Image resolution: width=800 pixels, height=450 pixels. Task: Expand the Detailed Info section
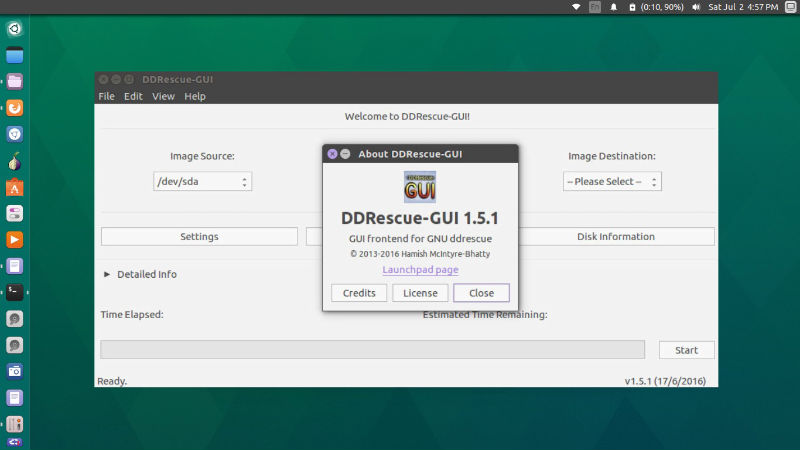click(x=140, y=274)
